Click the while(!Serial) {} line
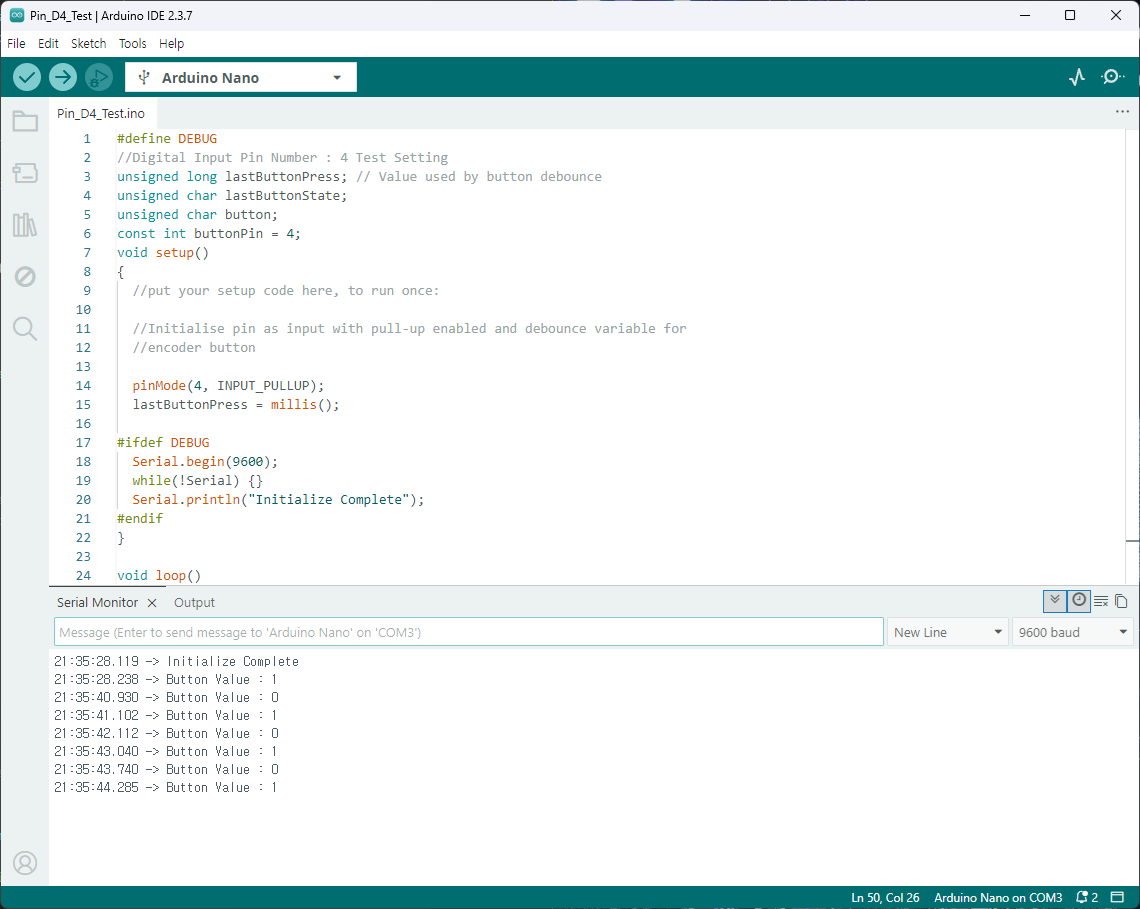 coord(198,481)
